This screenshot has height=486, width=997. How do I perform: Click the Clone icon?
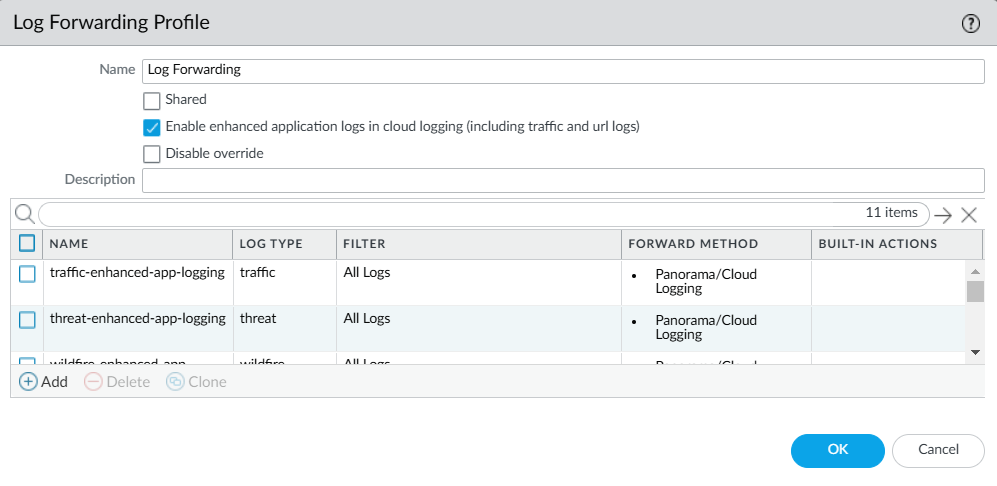(x=175, y=382)
